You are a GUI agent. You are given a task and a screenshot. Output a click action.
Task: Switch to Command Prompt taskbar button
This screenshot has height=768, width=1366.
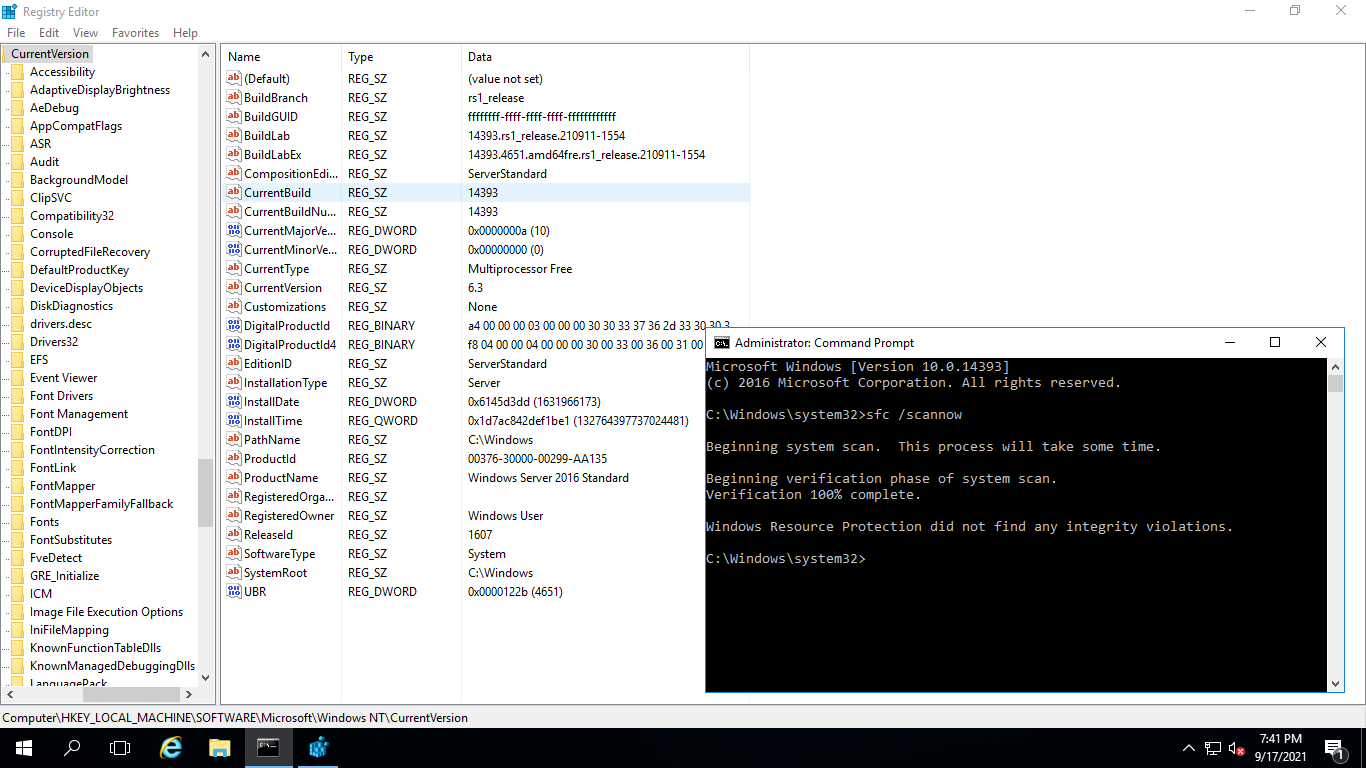point(268,747)
